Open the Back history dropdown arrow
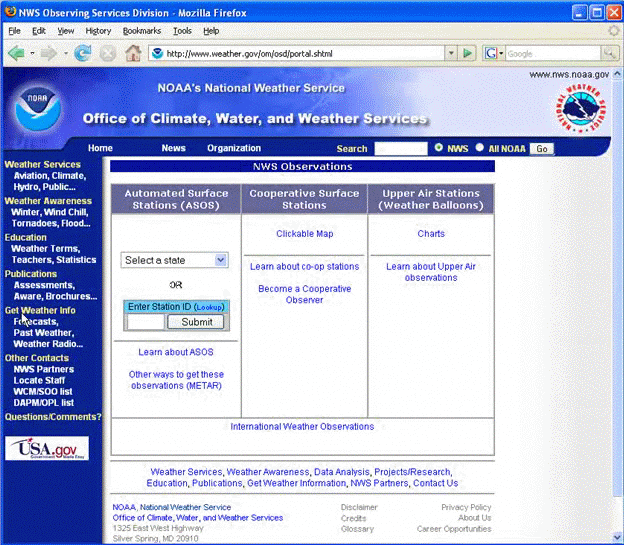 (33, 53)
